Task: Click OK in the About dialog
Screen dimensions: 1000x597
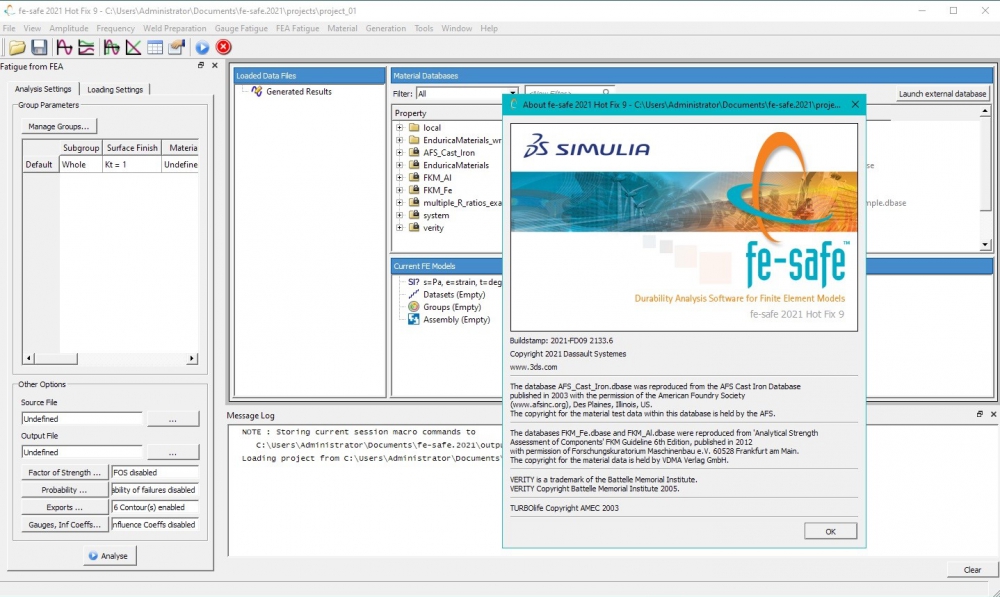Action: click(830, 531)
